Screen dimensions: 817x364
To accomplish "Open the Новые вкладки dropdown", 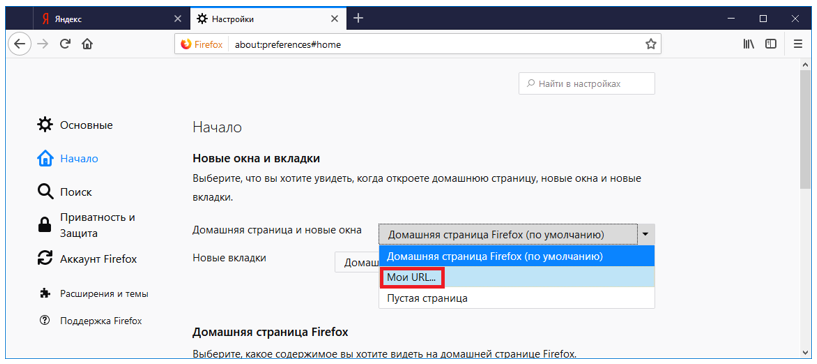I will 357,262.
